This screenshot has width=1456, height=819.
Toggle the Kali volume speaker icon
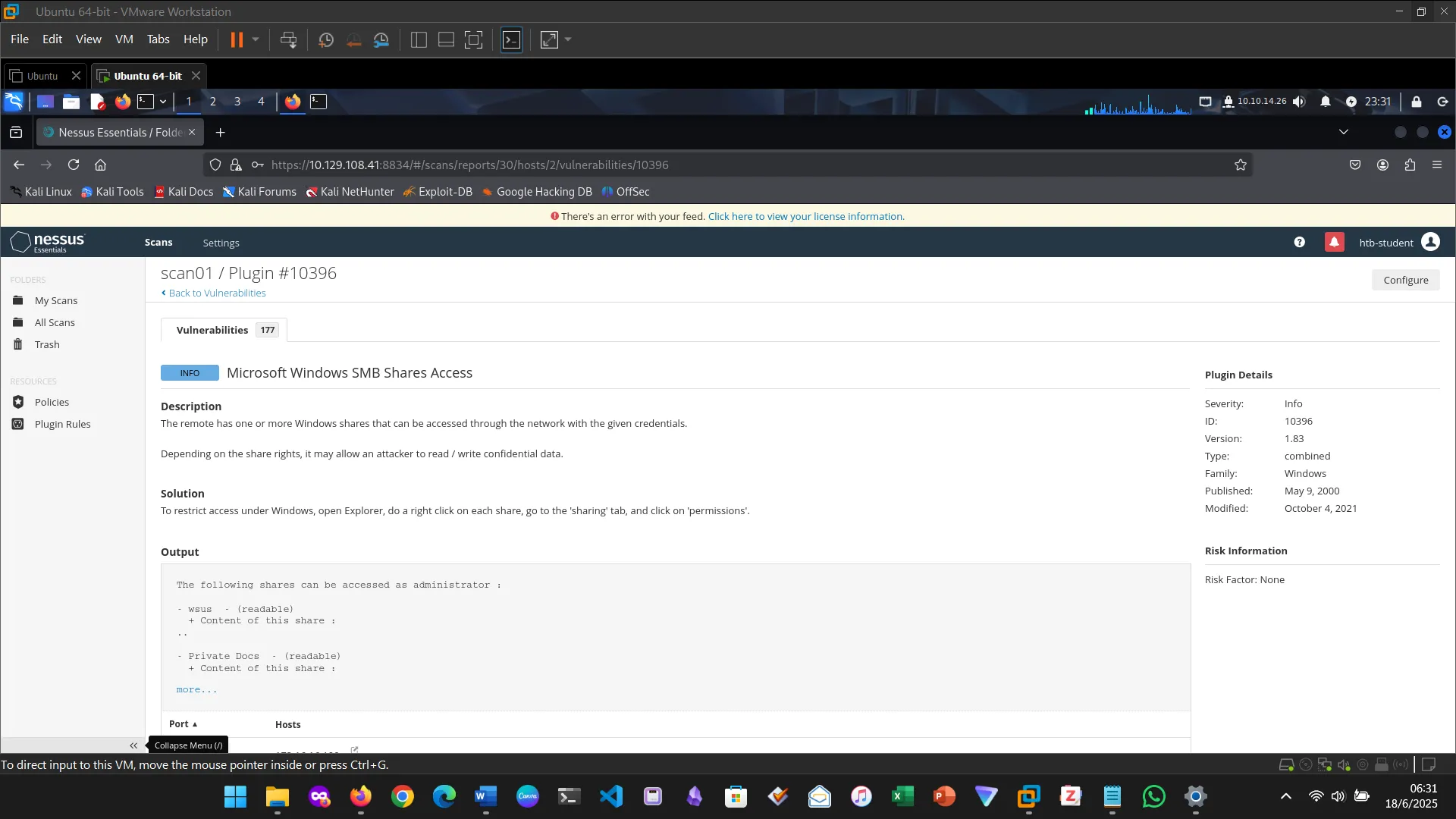[x=1299, y=102]
